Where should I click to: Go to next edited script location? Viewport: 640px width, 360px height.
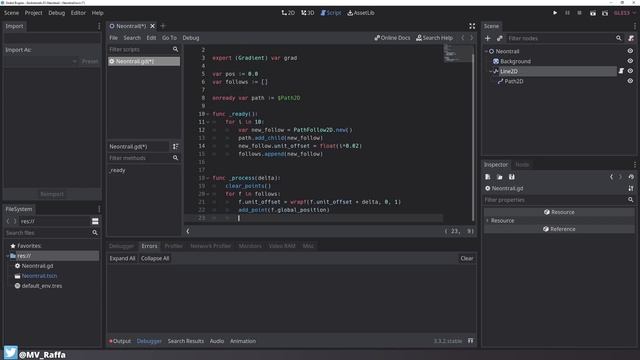(471, 38)
